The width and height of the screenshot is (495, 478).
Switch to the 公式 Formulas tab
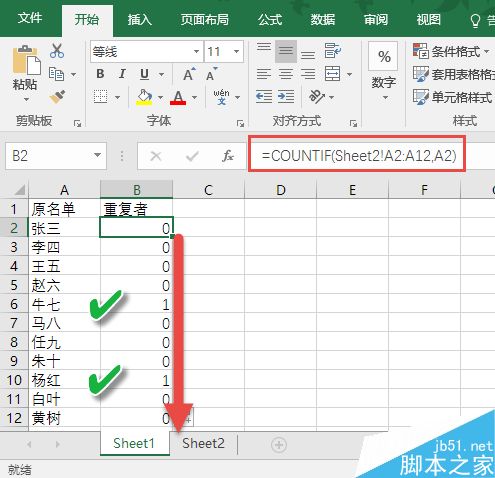pos(270,19)
